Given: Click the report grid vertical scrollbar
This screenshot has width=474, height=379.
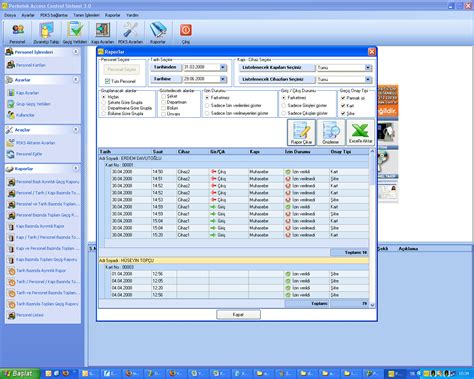Looking at the screenshot, I should tap(372, 228).
